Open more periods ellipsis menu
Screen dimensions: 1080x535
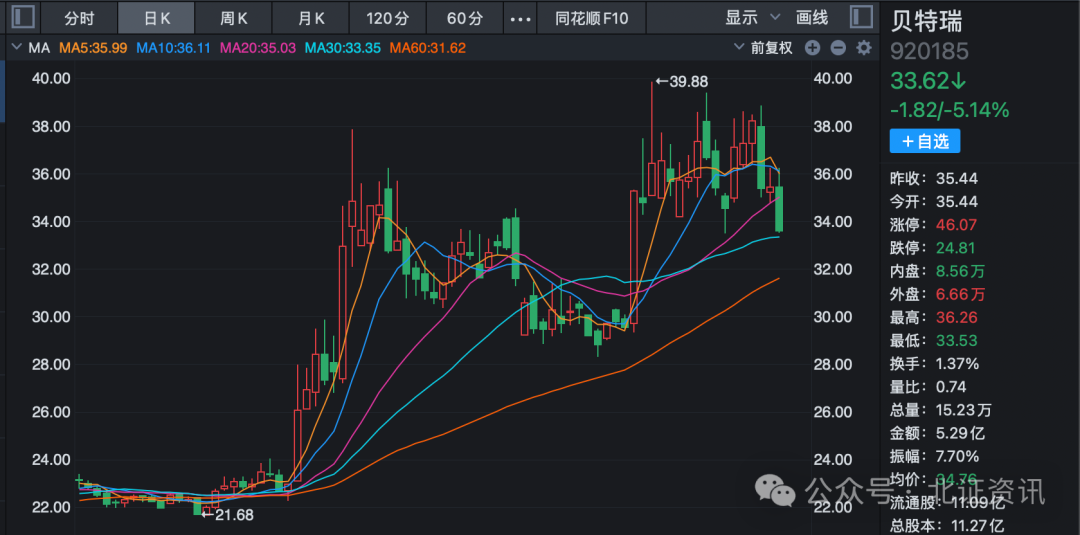520,18
